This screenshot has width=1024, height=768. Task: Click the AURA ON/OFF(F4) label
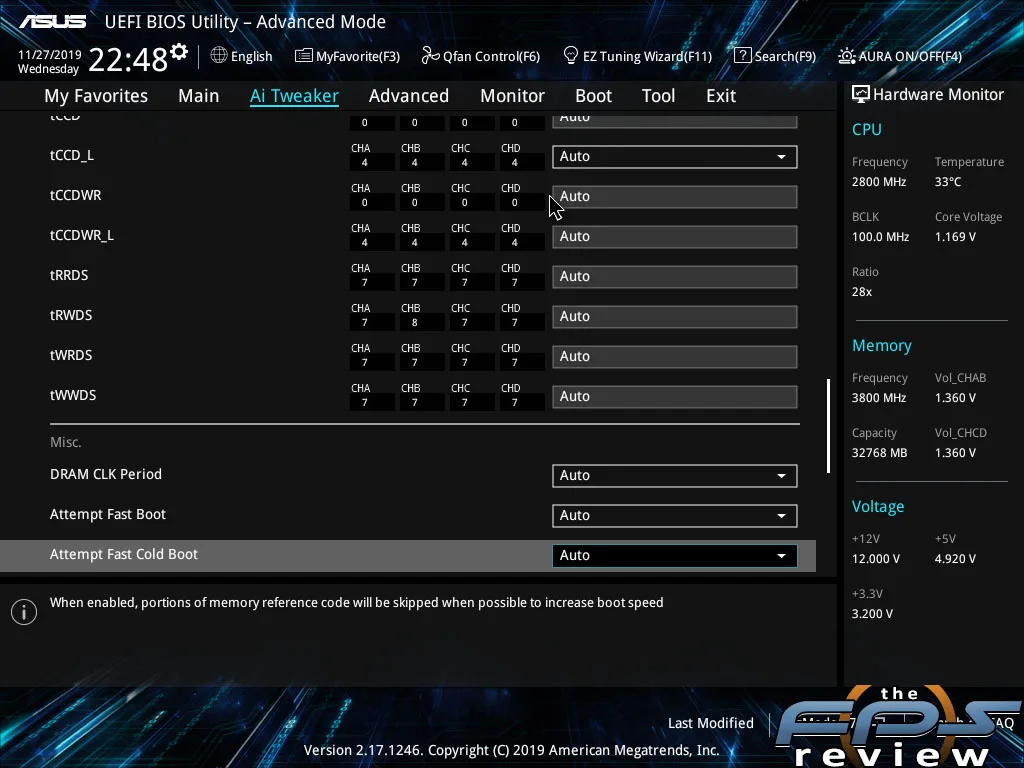point(910,56)
